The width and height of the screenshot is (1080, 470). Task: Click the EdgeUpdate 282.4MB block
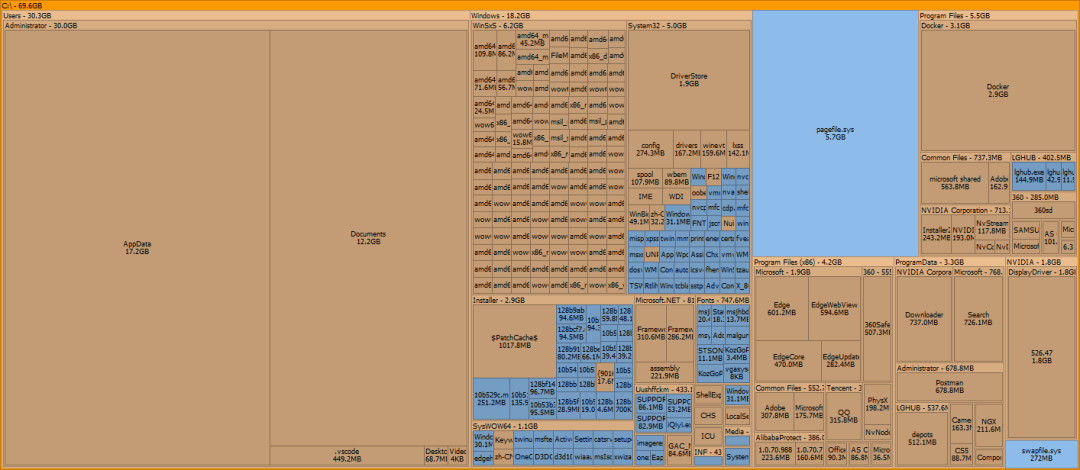tap(840, 360)
